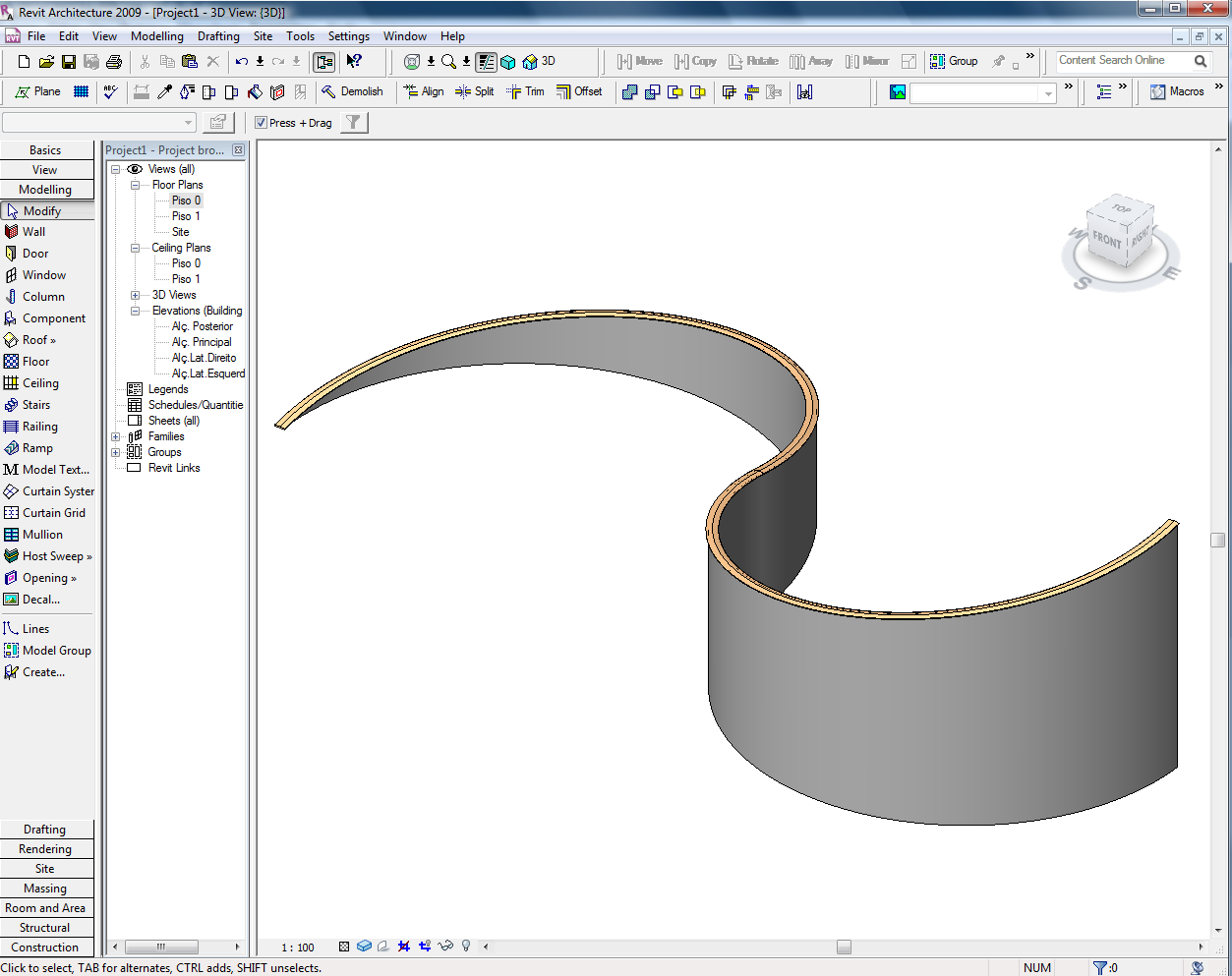Viewport: 1232px width, 976px height.
Task: Click the Door tool icon
Action: tap(12, 254)
